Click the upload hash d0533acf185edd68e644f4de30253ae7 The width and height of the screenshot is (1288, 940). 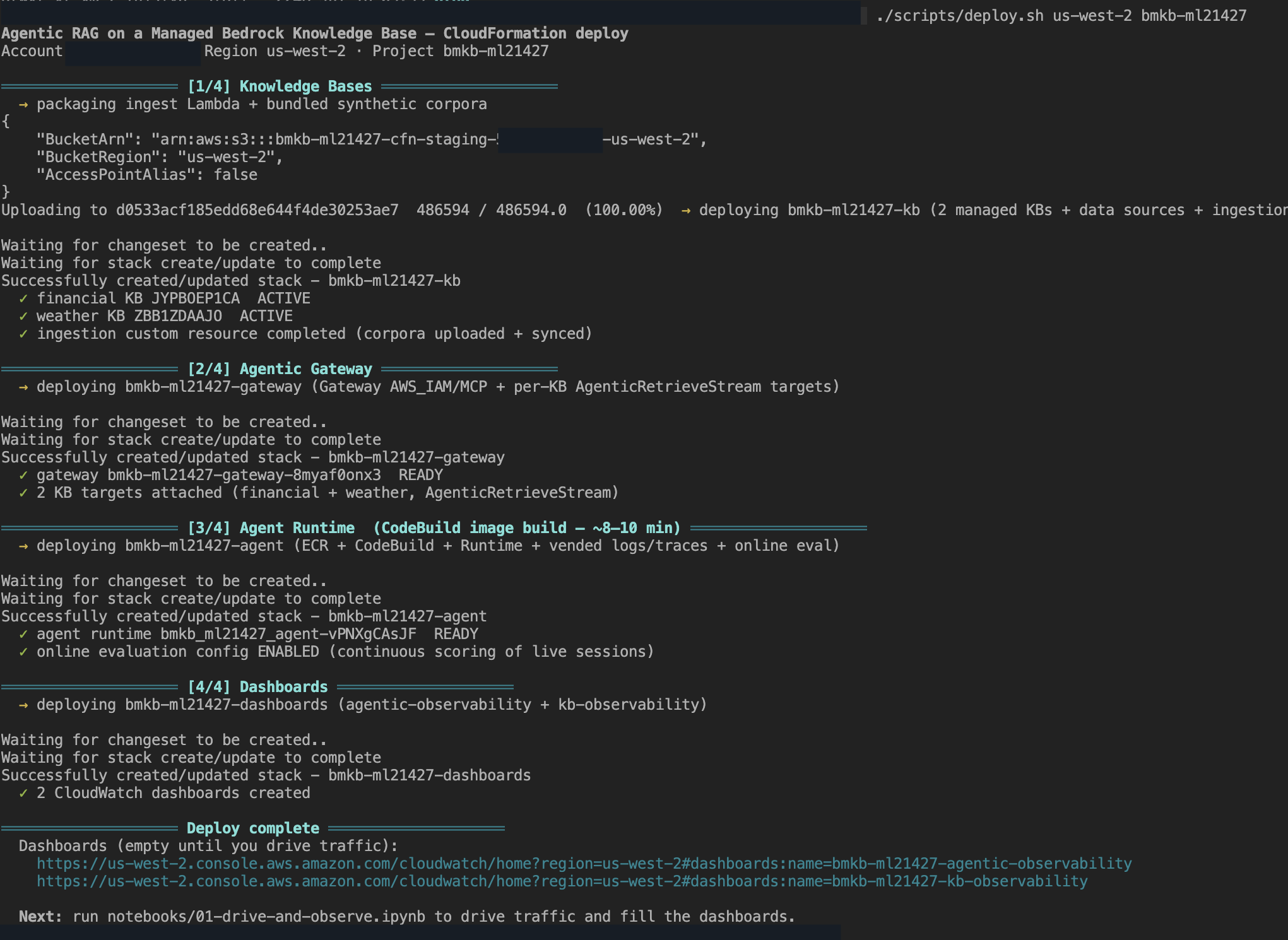[257, 210]
